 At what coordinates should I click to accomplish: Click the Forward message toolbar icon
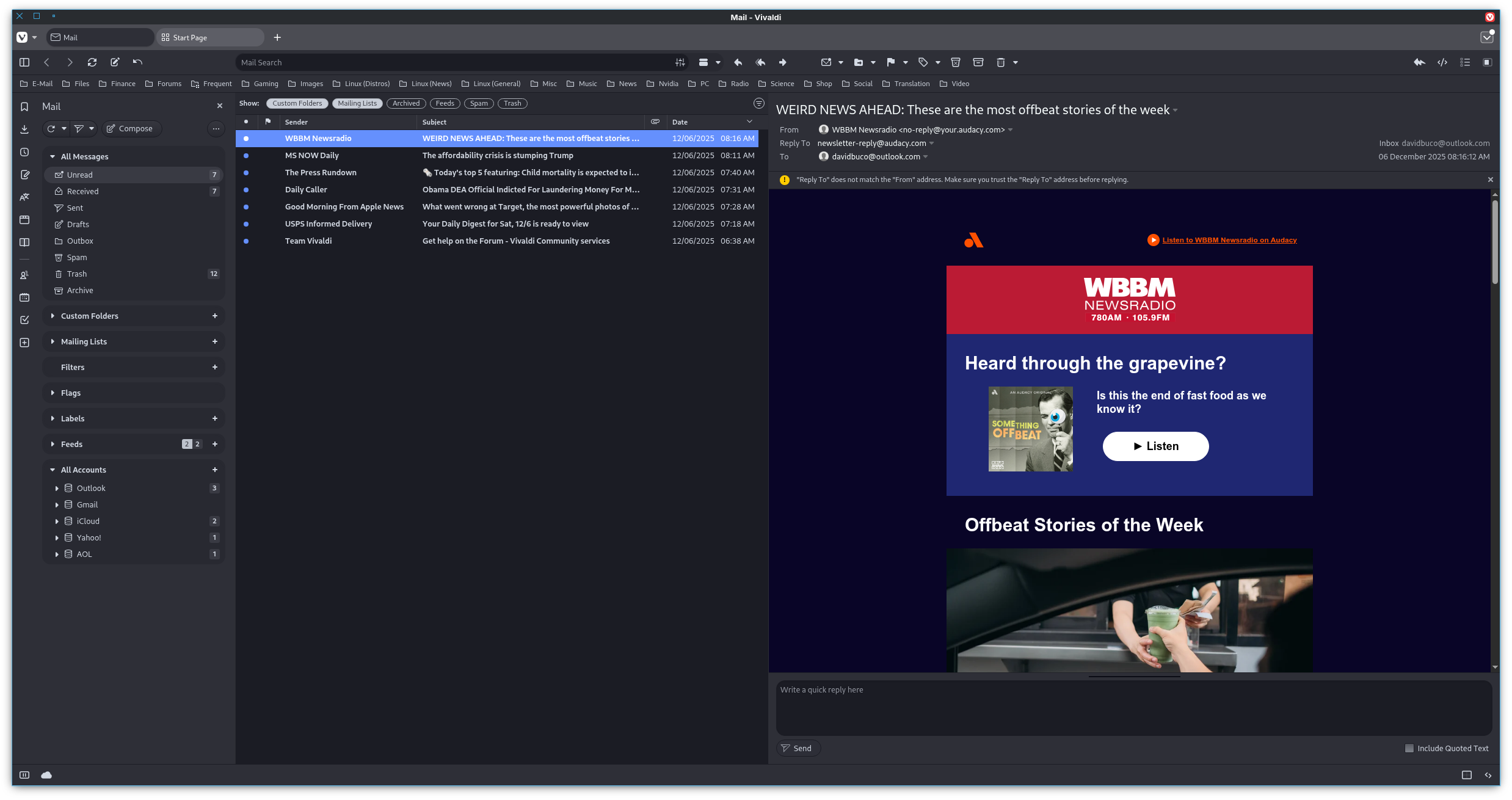pos(782,62)
